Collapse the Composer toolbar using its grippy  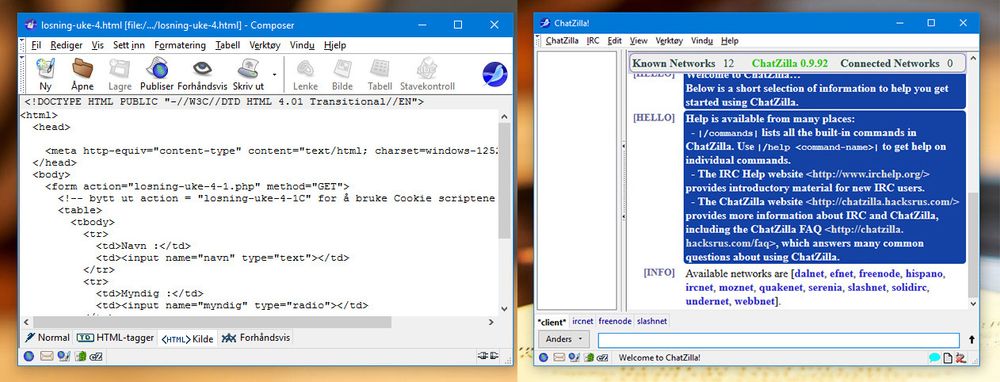pyautogui.click(x=22, y=74)
